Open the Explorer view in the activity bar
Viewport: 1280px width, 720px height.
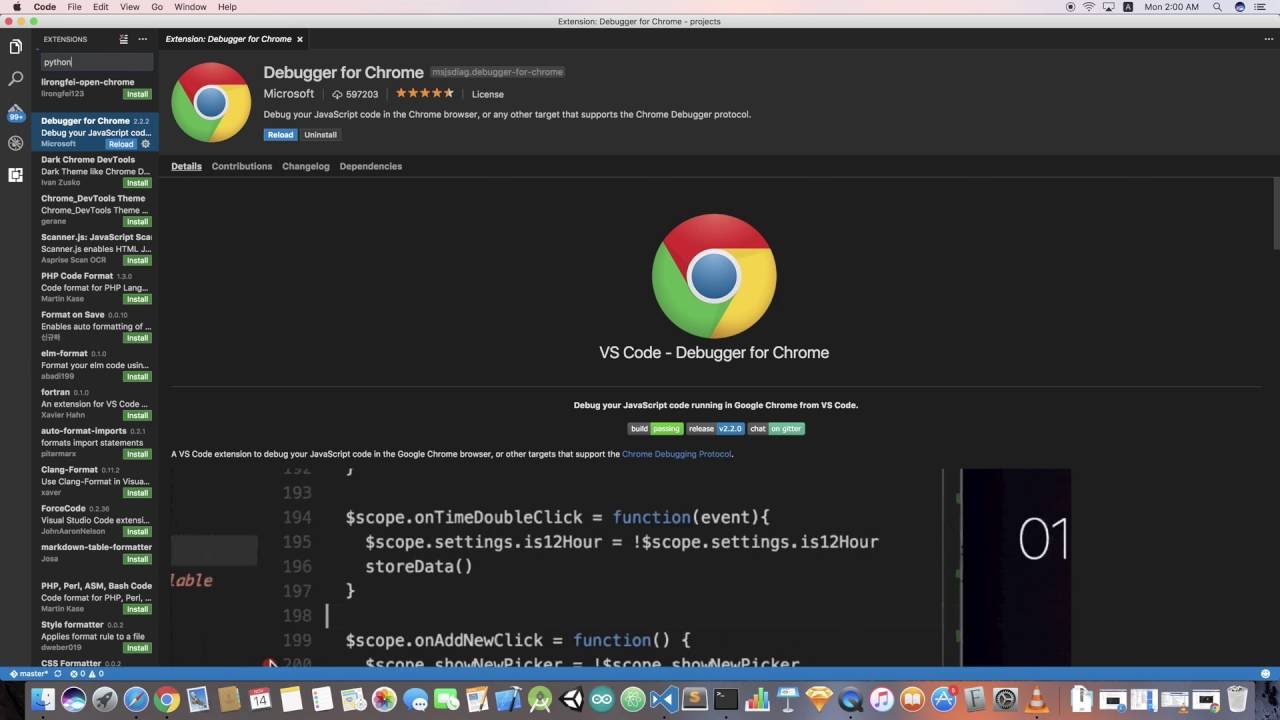point(15,47)
